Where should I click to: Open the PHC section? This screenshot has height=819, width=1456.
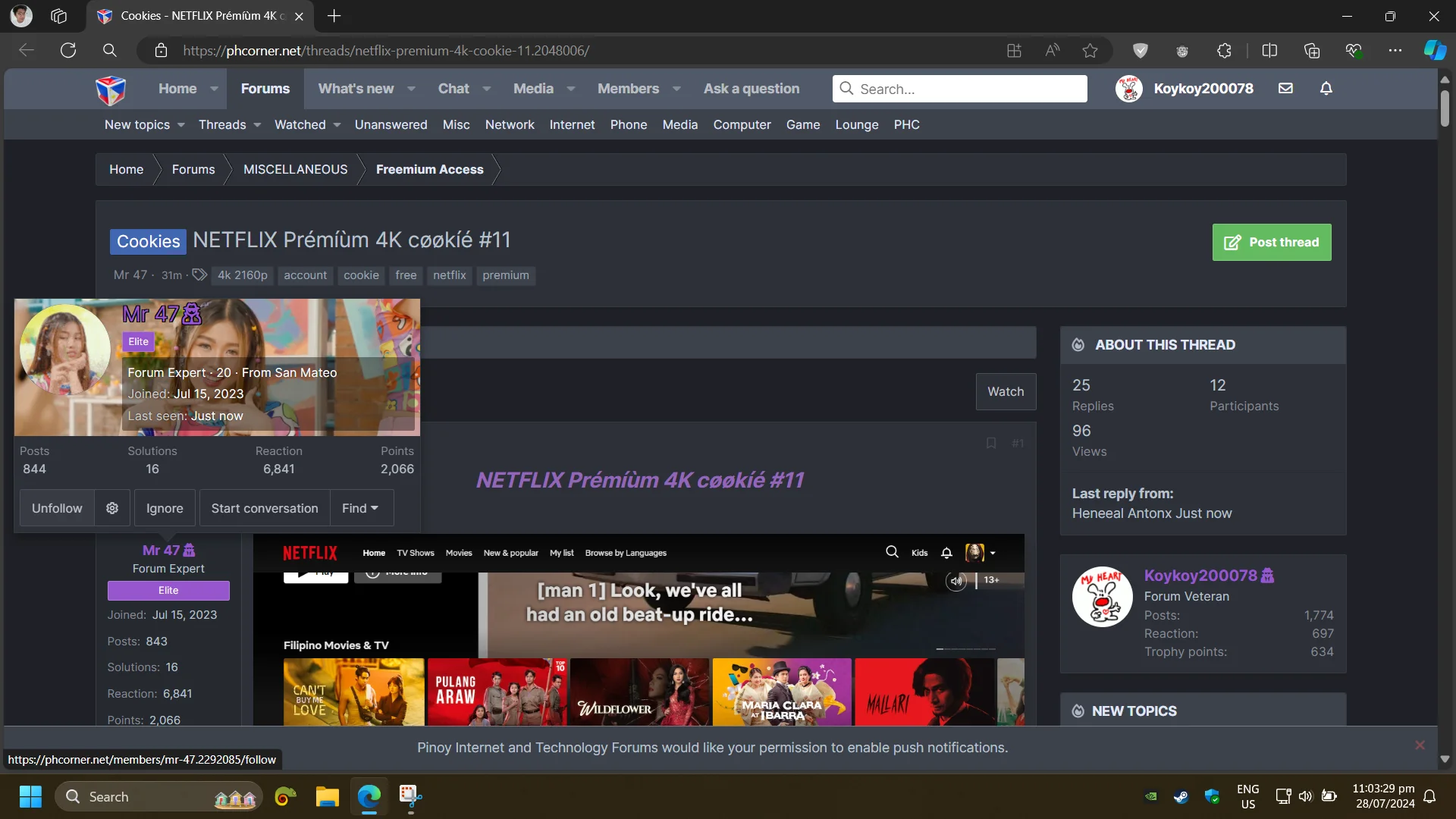click(x=906, y=124)
